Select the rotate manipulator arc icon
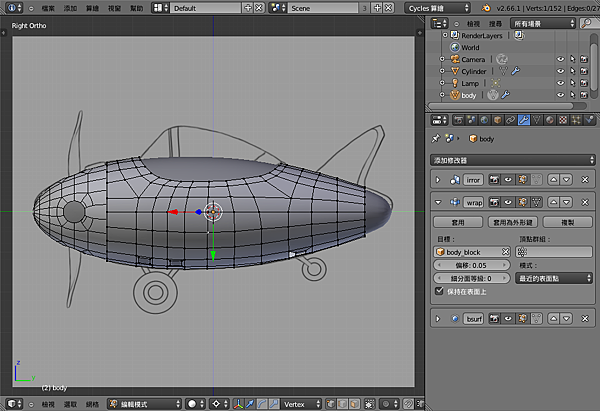Image resolution: width=600 pixels, height=411 pixels. [262, 404]
